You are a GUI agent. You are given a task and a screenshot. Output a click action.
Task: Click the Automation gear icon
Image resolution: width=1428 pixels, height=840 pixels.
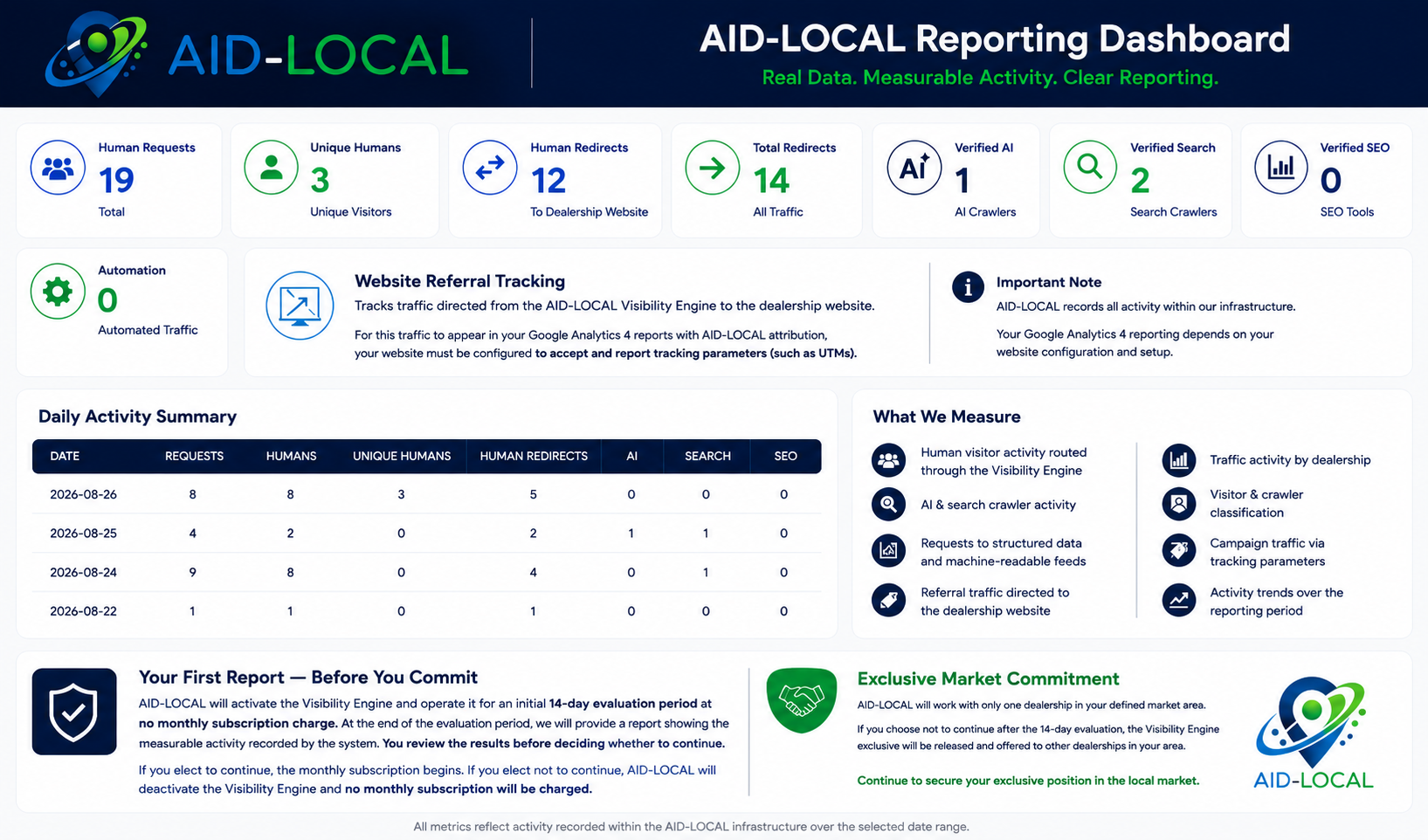click(58, 292)
